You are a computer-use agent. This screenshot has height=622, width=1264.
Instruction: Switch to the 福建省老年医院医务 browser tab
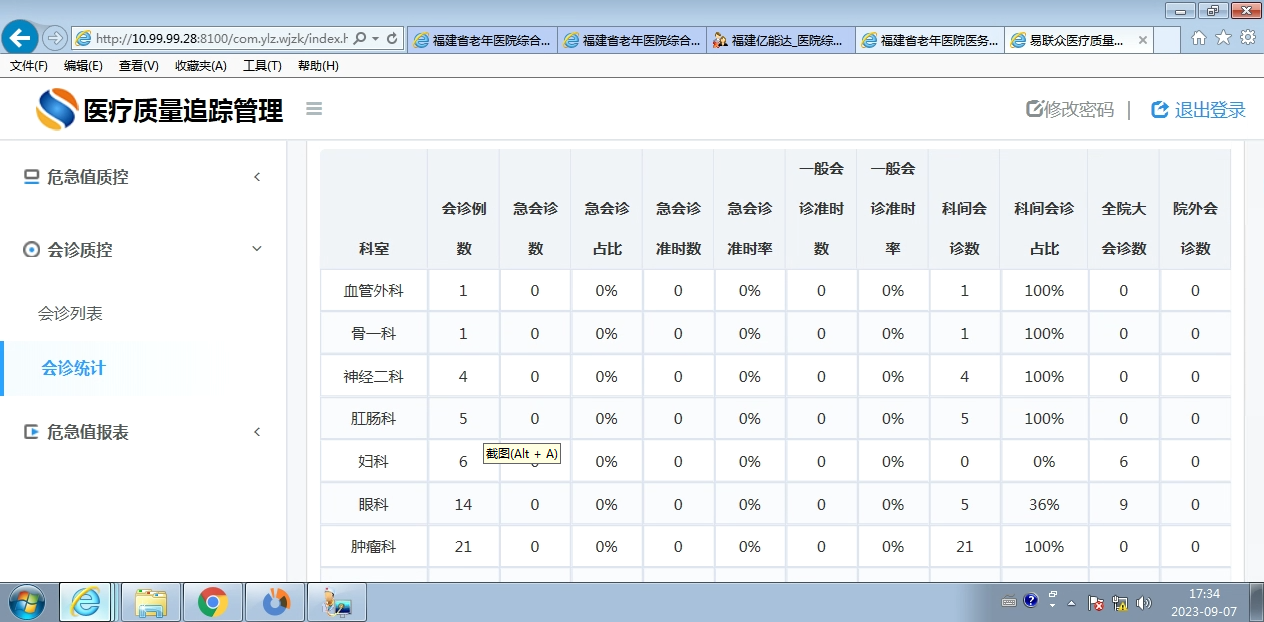point(930,40)
